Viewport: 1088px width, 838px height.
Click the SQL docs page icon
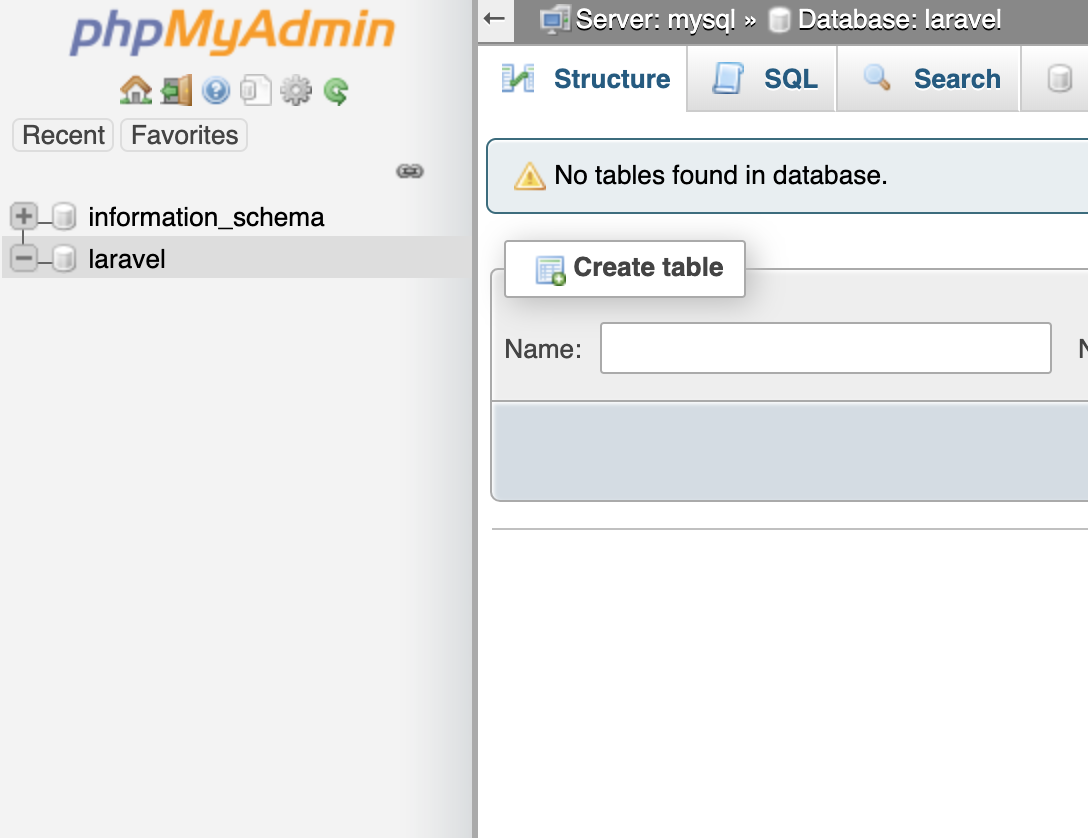[x=255, y=92]
